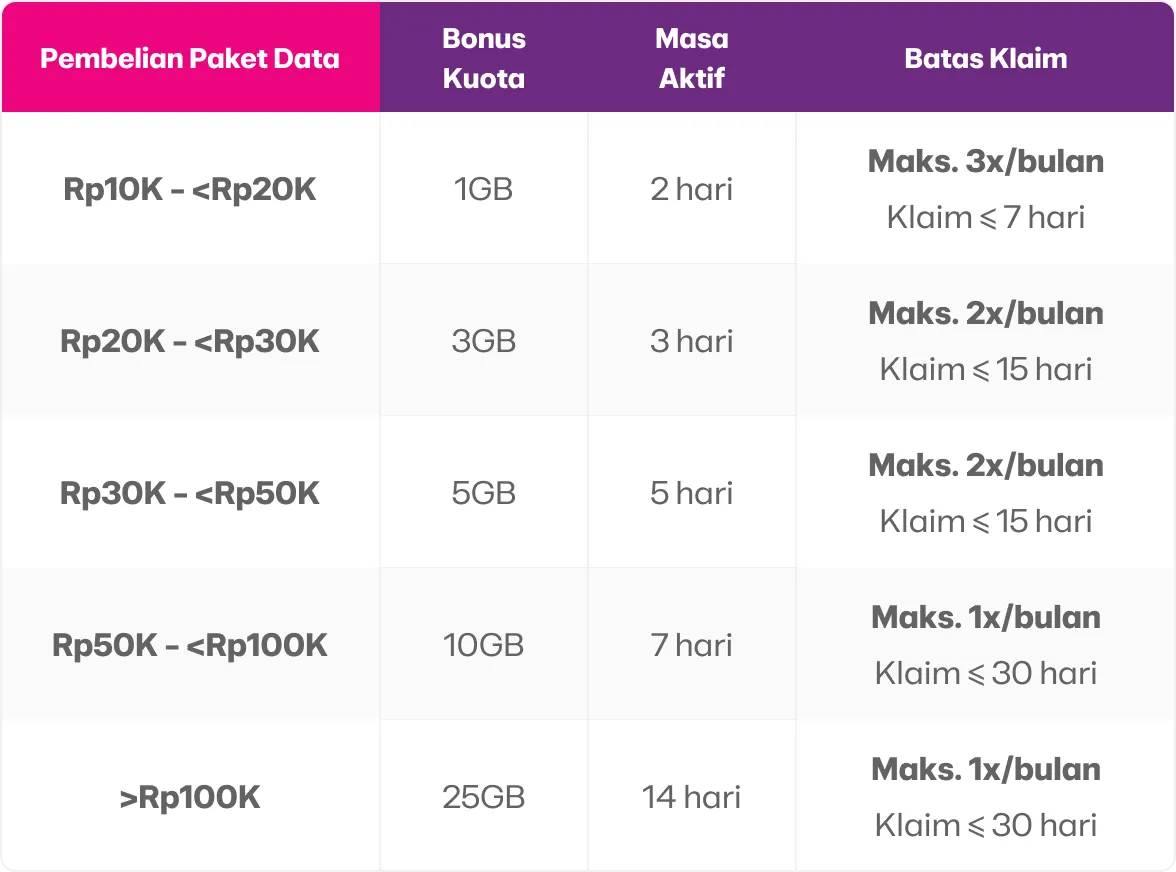Screen dimensions: 1176x872
Task: Click the >Rp100K package cell
Action: click(190, 798)
